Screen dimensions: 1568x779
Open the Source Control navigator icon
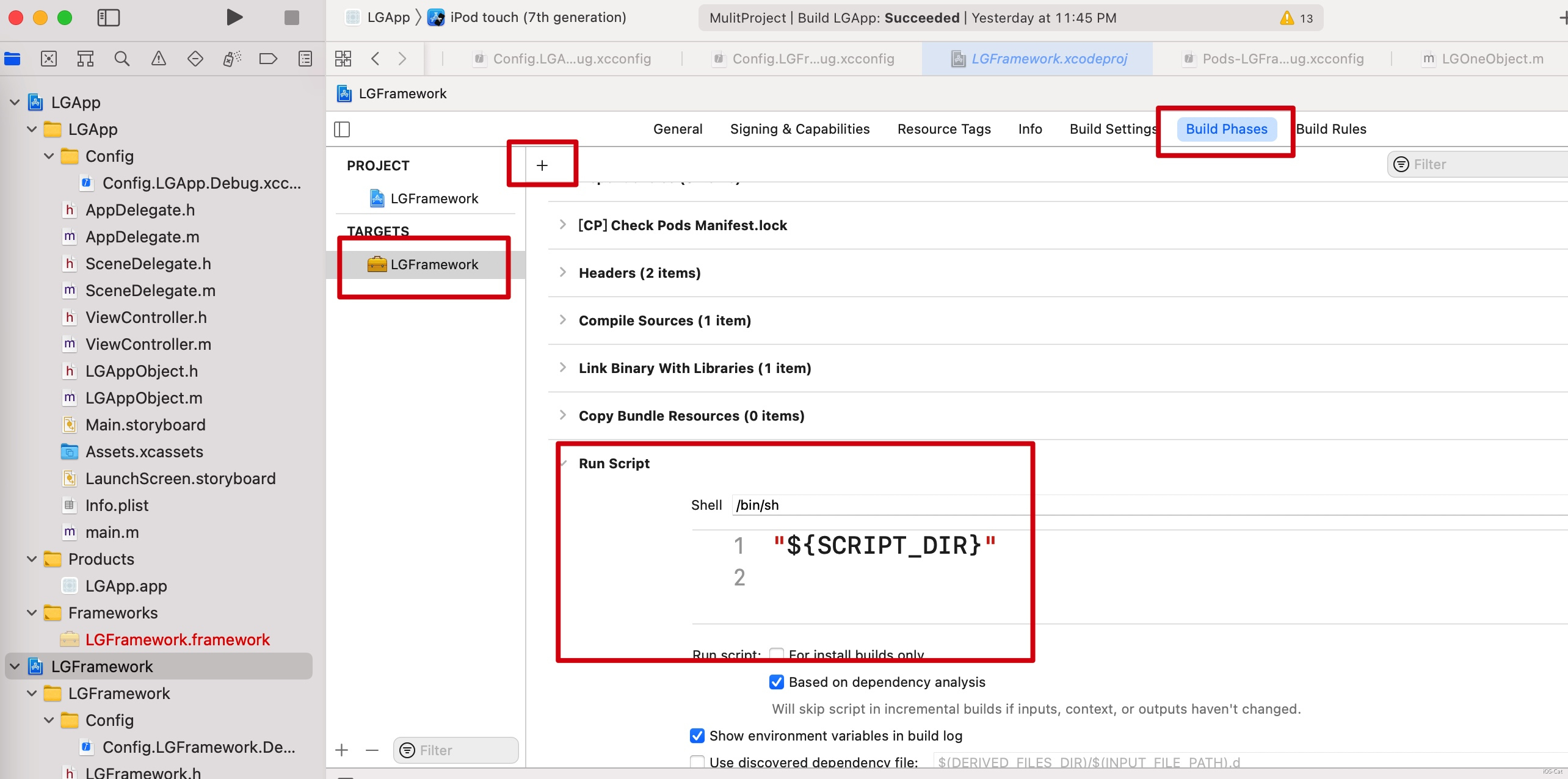pyautogui.click(x=49, y=59)
